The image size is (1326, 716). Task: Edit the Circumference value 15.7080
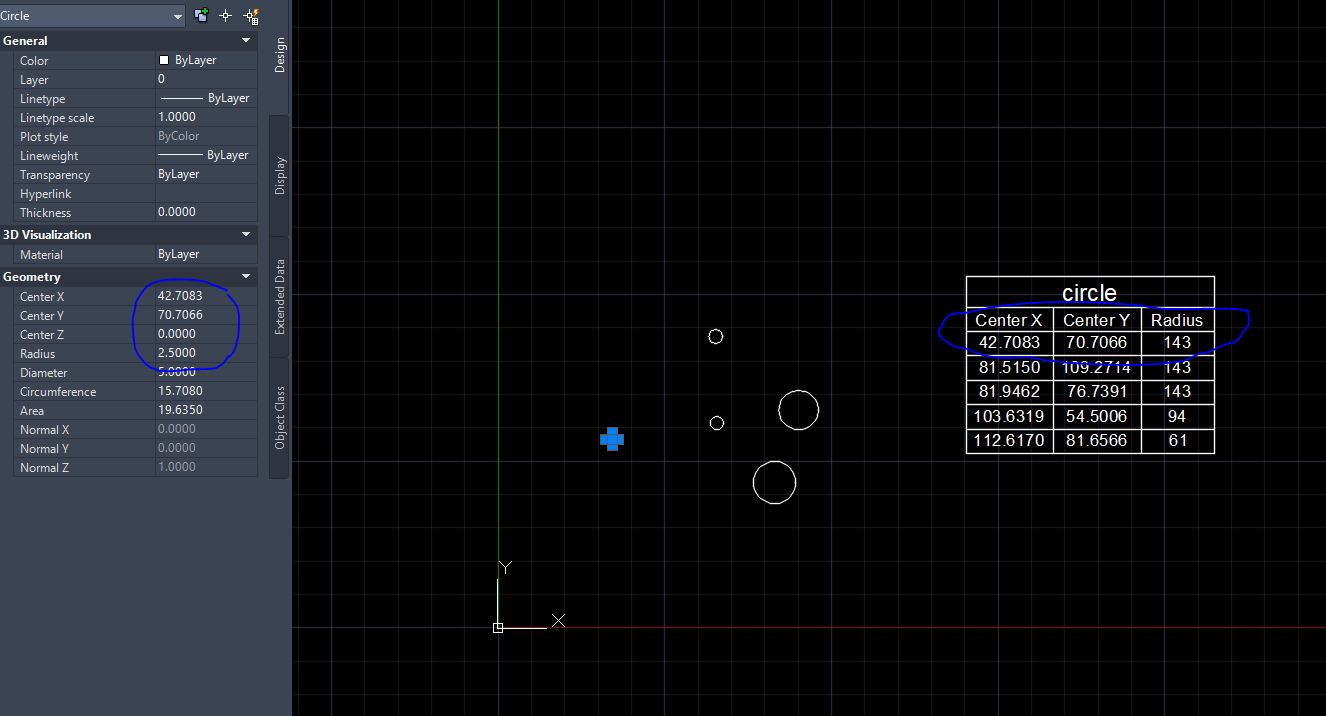click(x=206, y=391)
